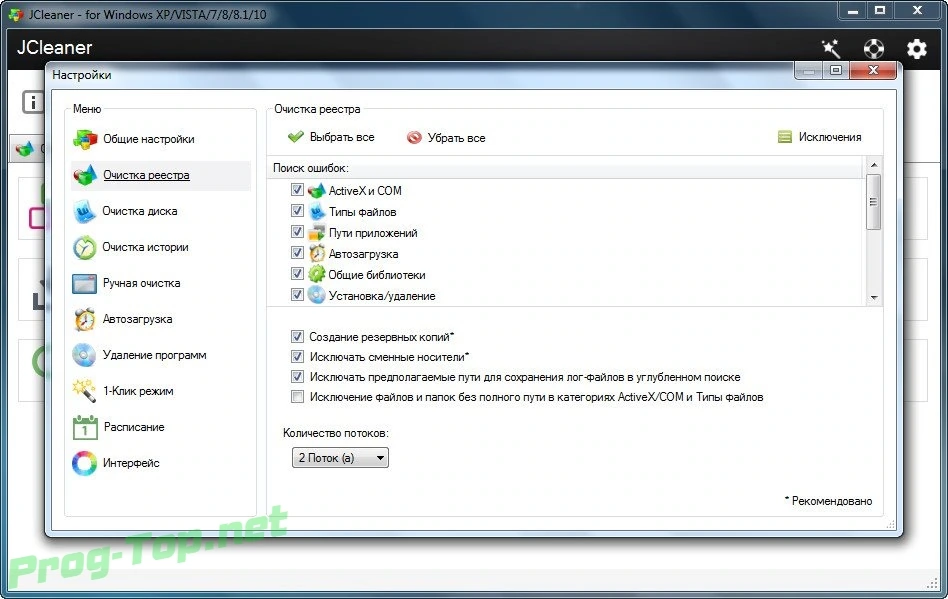Open Исключения list
The image size is (948, 599).
point(820,137)
